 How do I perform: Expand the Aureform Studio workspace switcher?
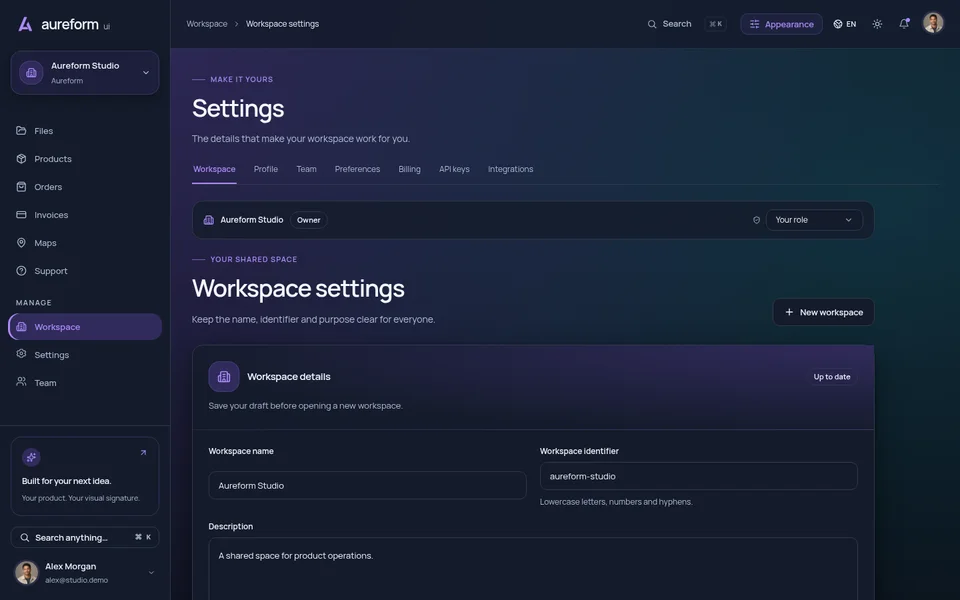(85, 73)
